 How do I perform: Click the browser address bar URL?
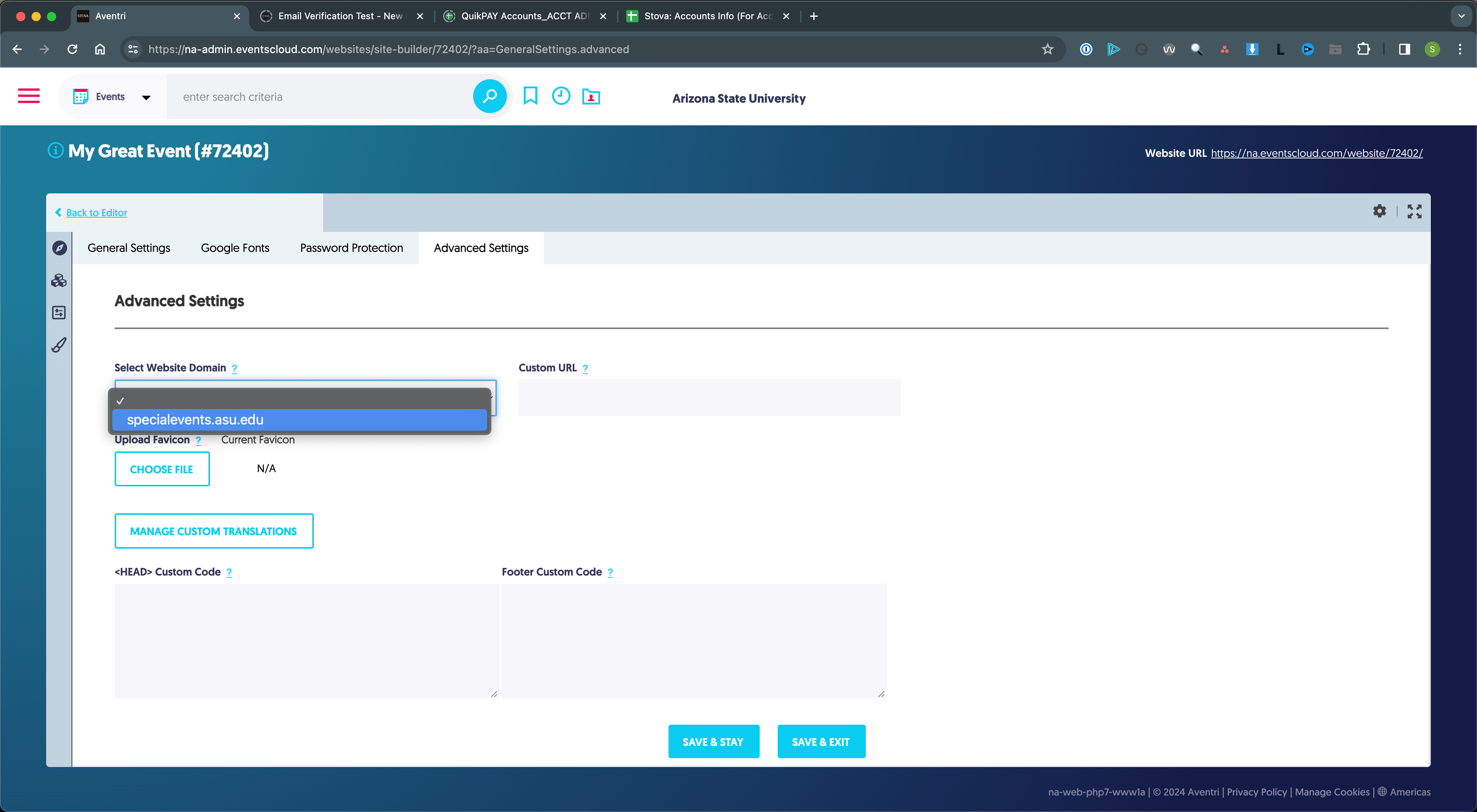[389, 49]
